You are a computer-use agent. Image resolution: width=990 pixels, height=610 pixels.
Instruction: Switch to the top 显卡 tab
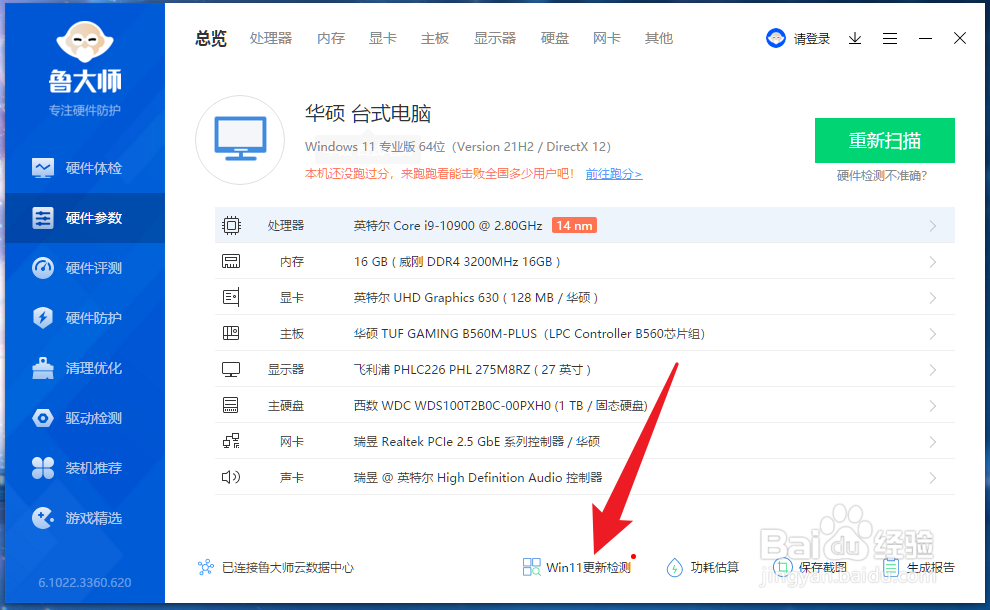pos(383,39)
